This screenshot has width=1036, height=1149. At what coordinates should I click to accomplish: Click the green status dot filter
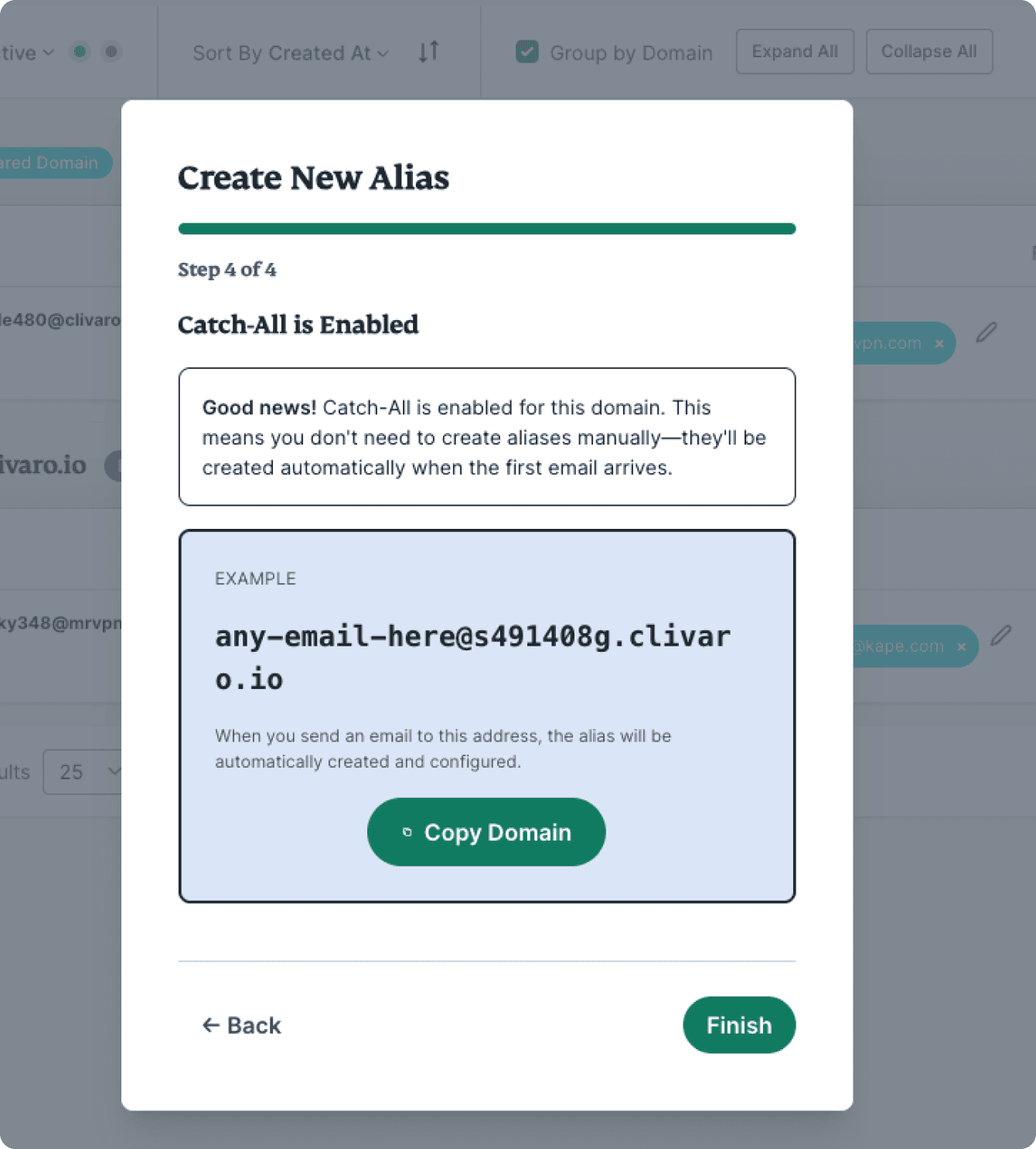80,52
